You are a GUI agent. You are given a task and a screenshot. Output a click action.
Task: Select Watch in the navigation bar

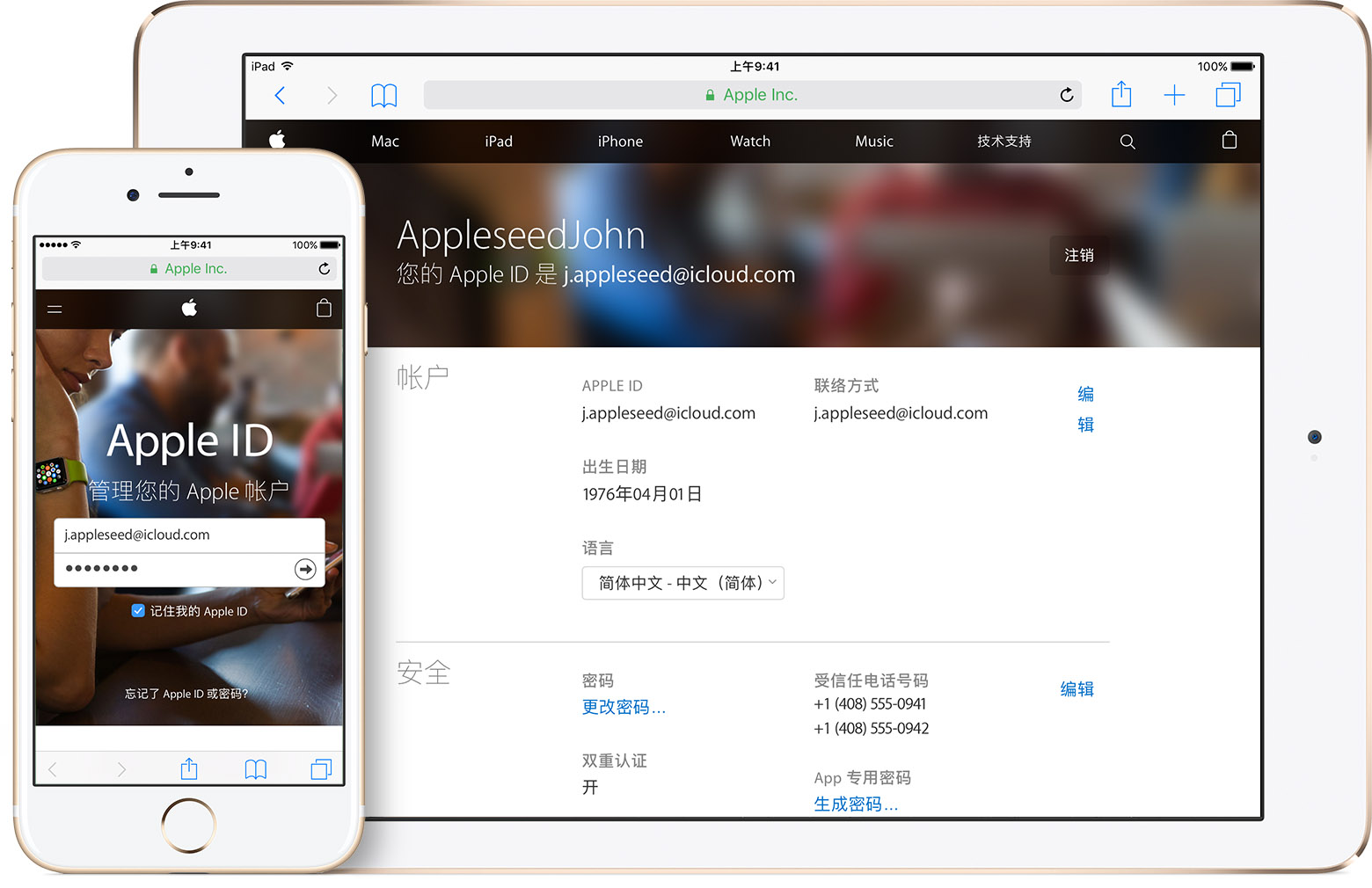[x=750, y=142]
